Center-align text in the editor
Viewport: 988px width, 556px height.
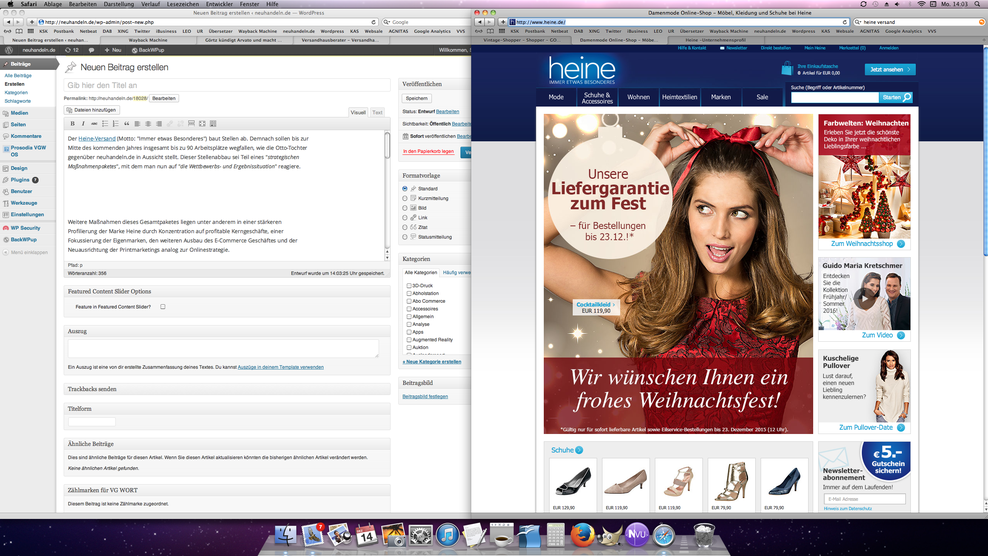(x=147, y=124)
